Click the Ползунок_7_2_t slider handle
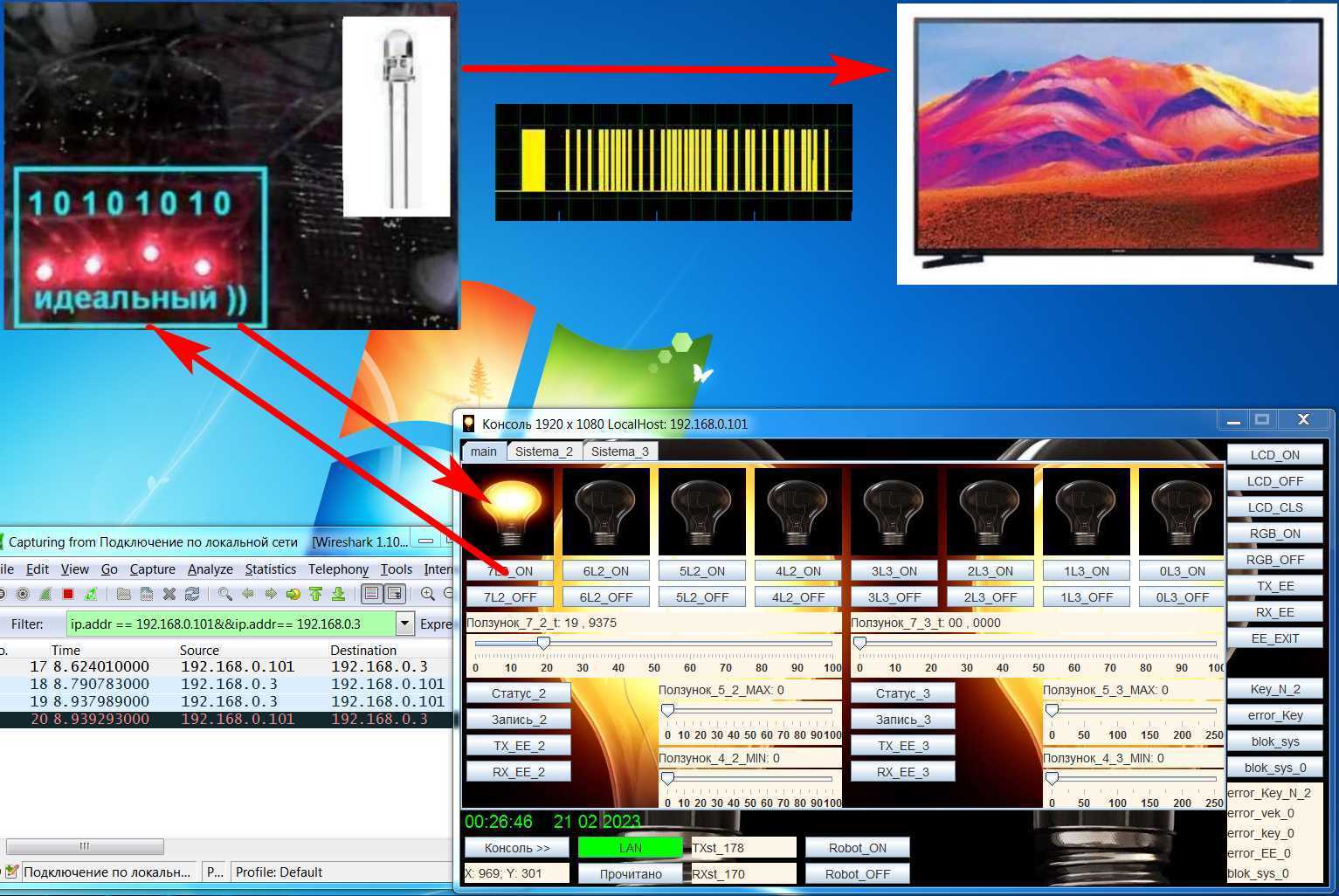This screenshot has width=1339, height=896. 543,644
